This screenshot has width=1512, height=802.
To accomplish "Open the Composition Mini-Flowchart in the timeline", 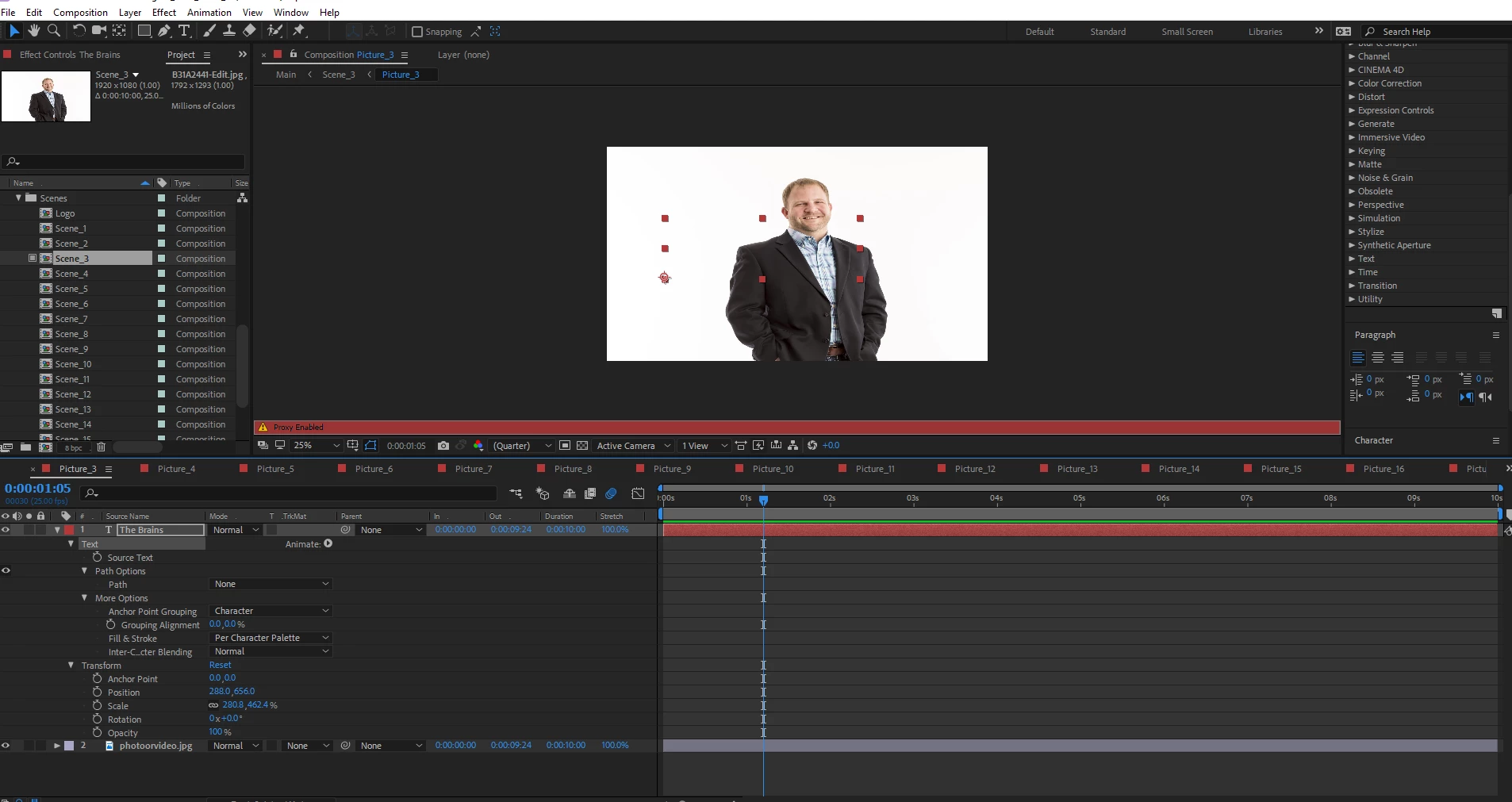I will 516,493.
